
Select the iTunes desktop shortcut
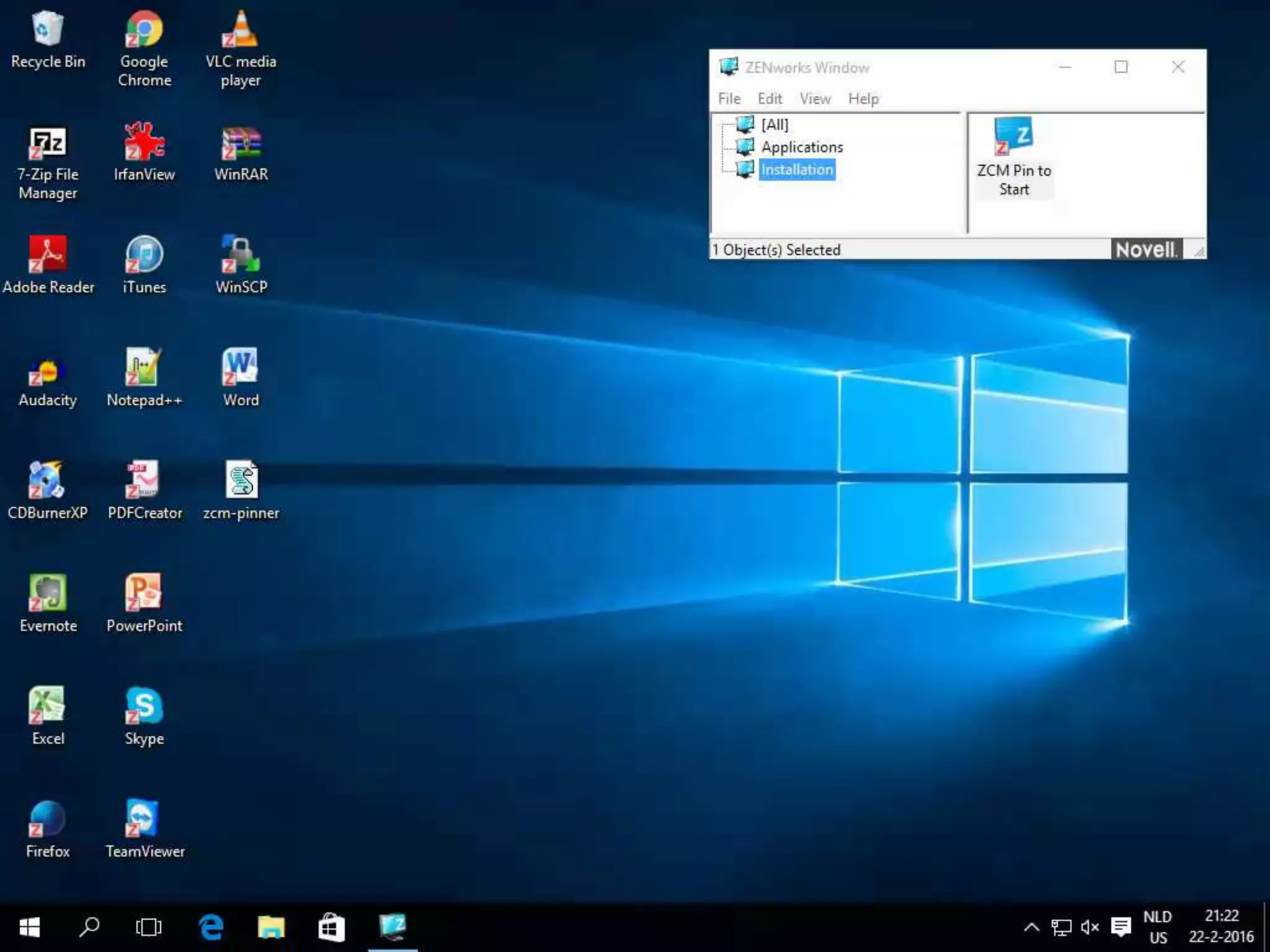pos(144,265)
